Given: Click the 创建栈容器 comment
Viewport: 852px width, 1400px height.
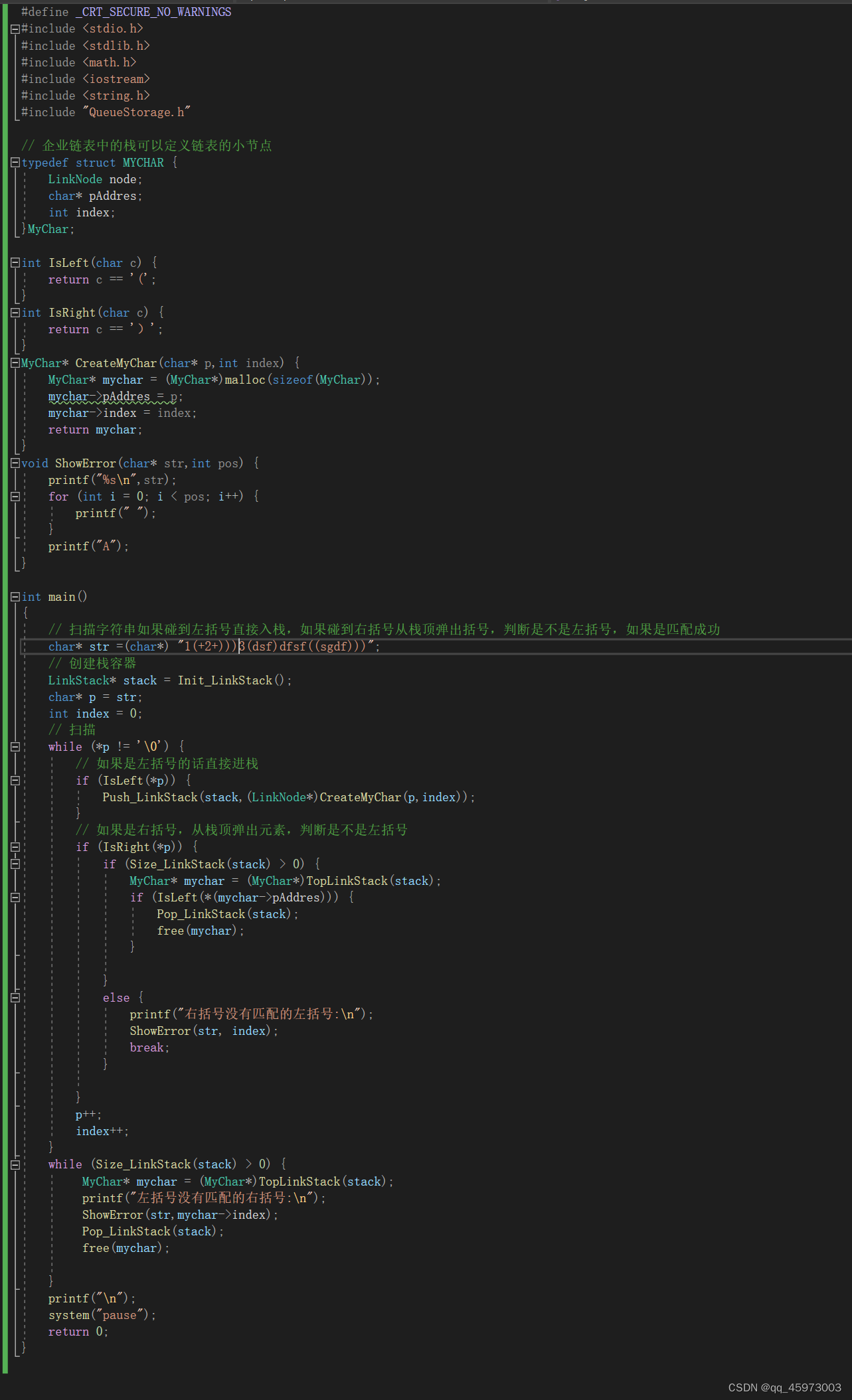Looking at the screenshot, I should 92,663.
